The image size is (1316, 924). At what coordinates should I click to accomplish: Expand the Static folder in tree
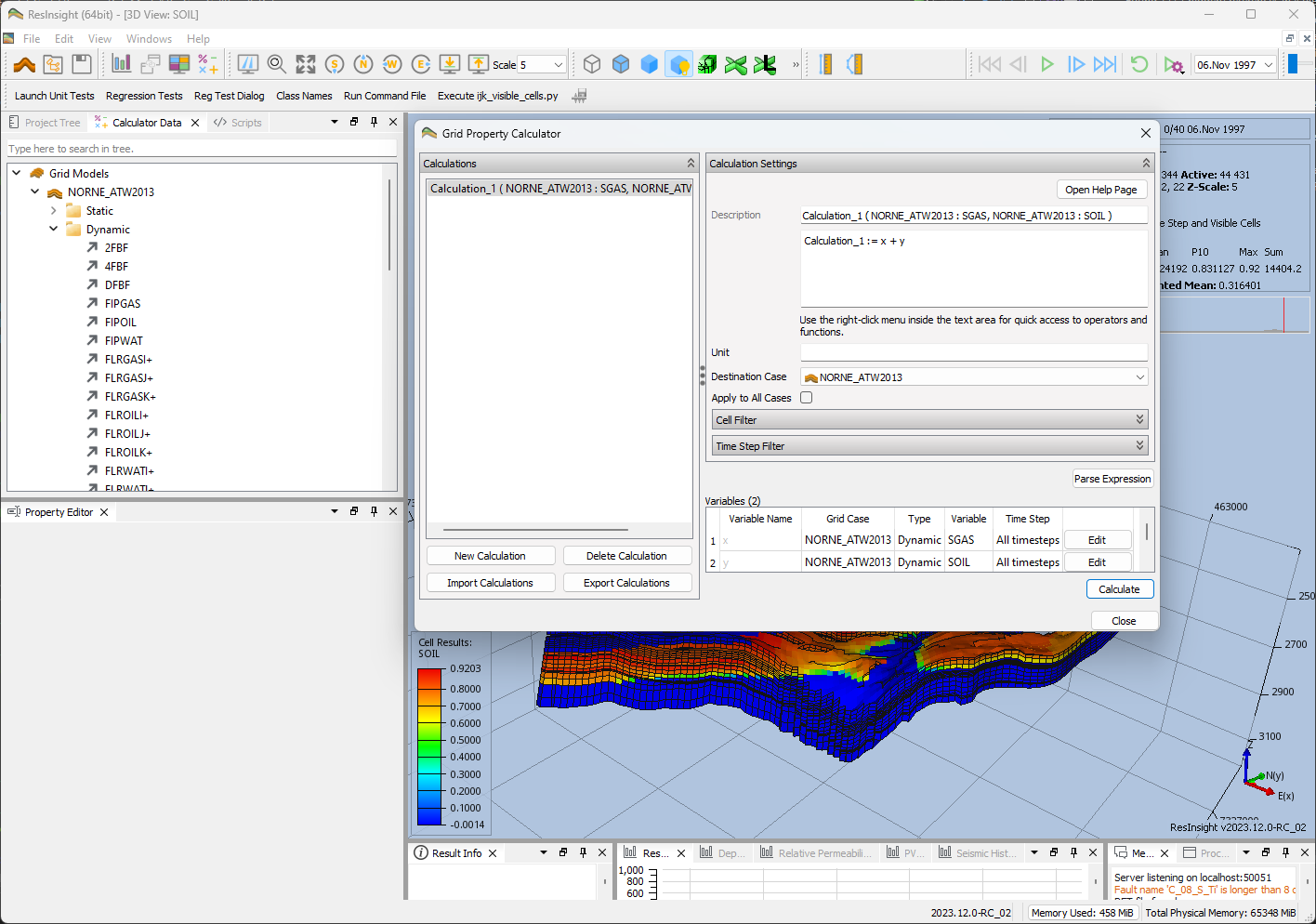pyautogui.click(x=54, y=211)
